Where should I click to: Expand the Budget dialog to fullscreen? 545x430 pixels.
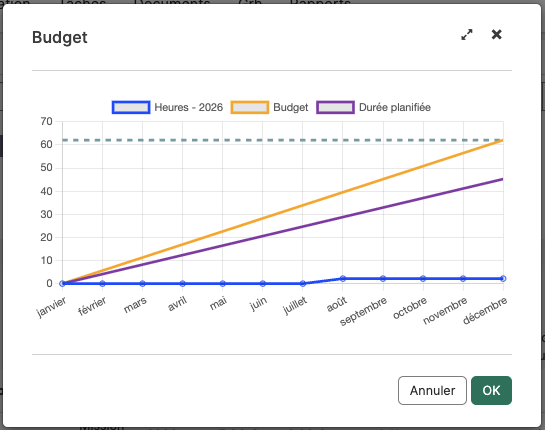467,34
